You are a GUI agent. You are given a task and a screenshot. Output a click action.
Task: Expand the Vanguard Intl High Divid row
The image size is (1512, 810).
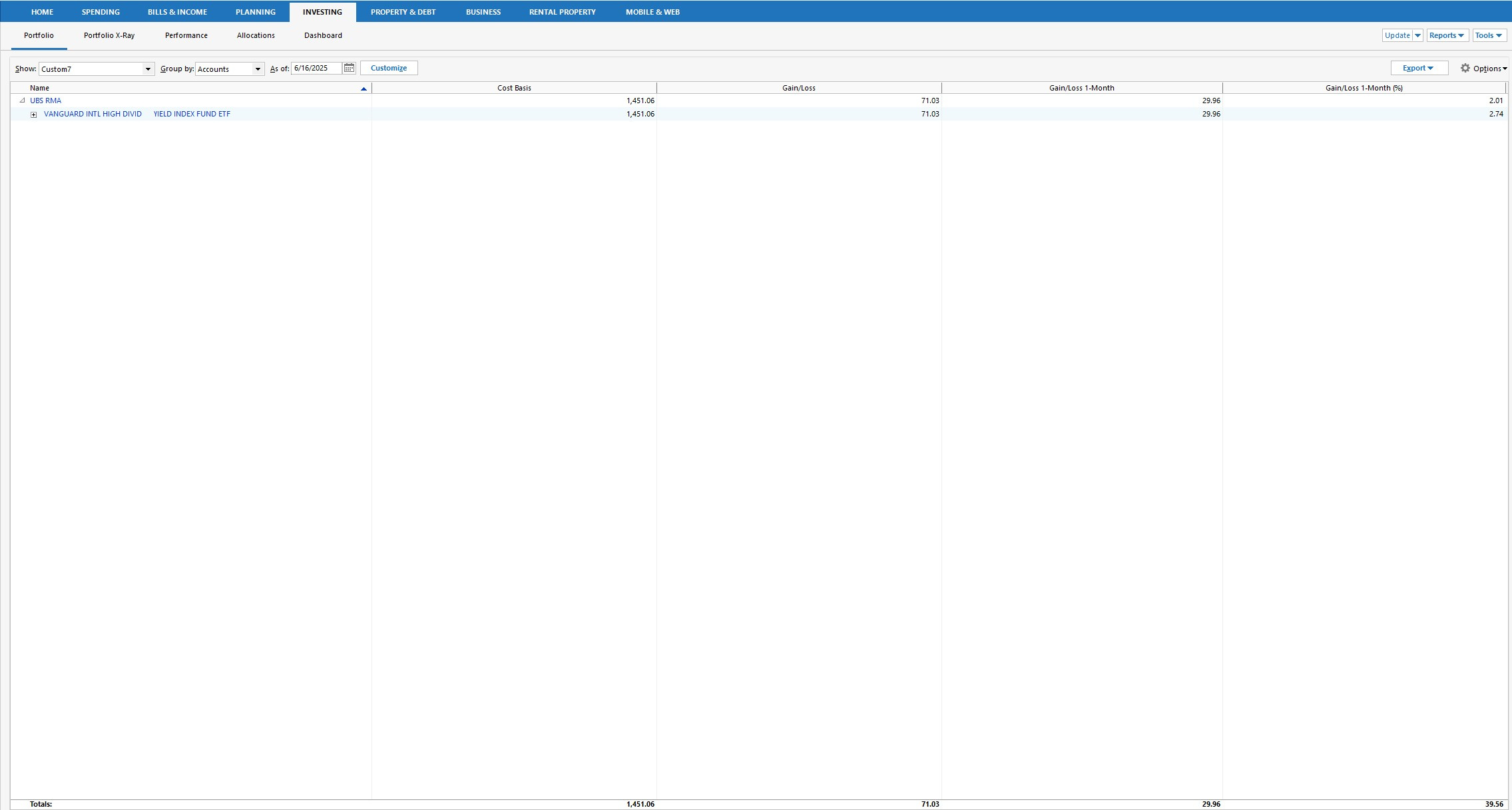point(34,114)
